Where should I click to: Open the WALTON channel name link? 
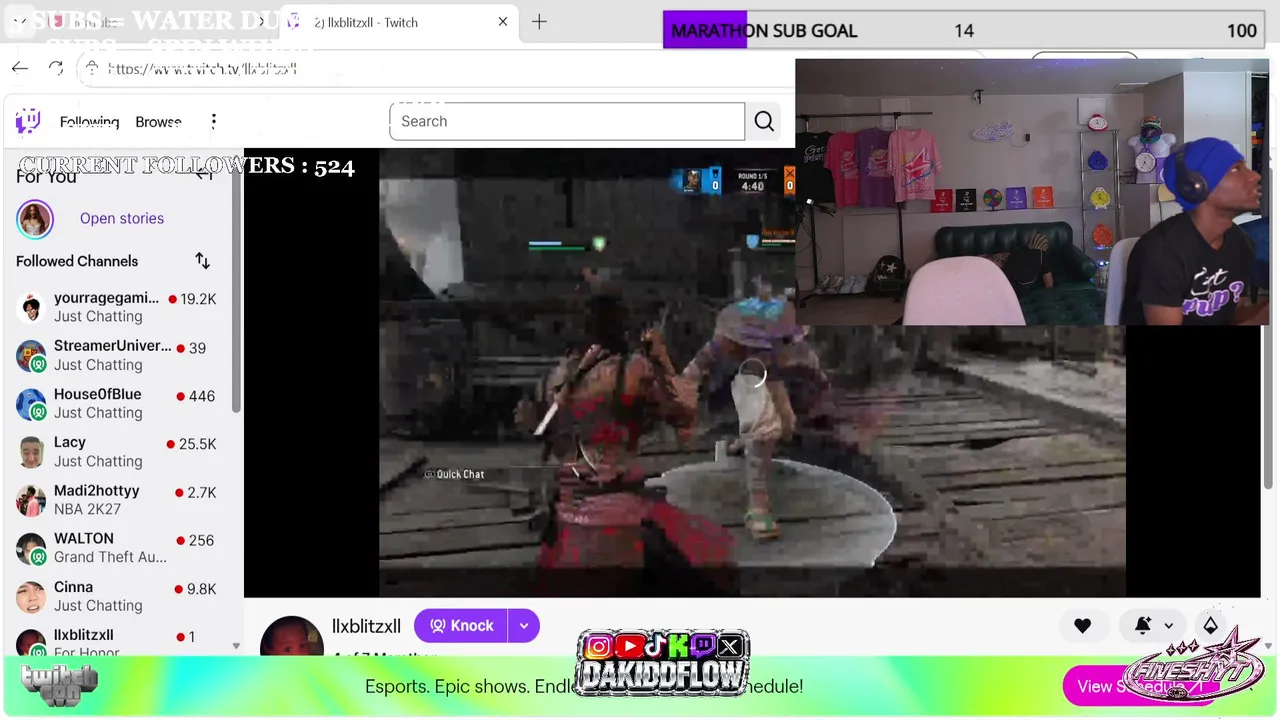[x=84, y=539]
